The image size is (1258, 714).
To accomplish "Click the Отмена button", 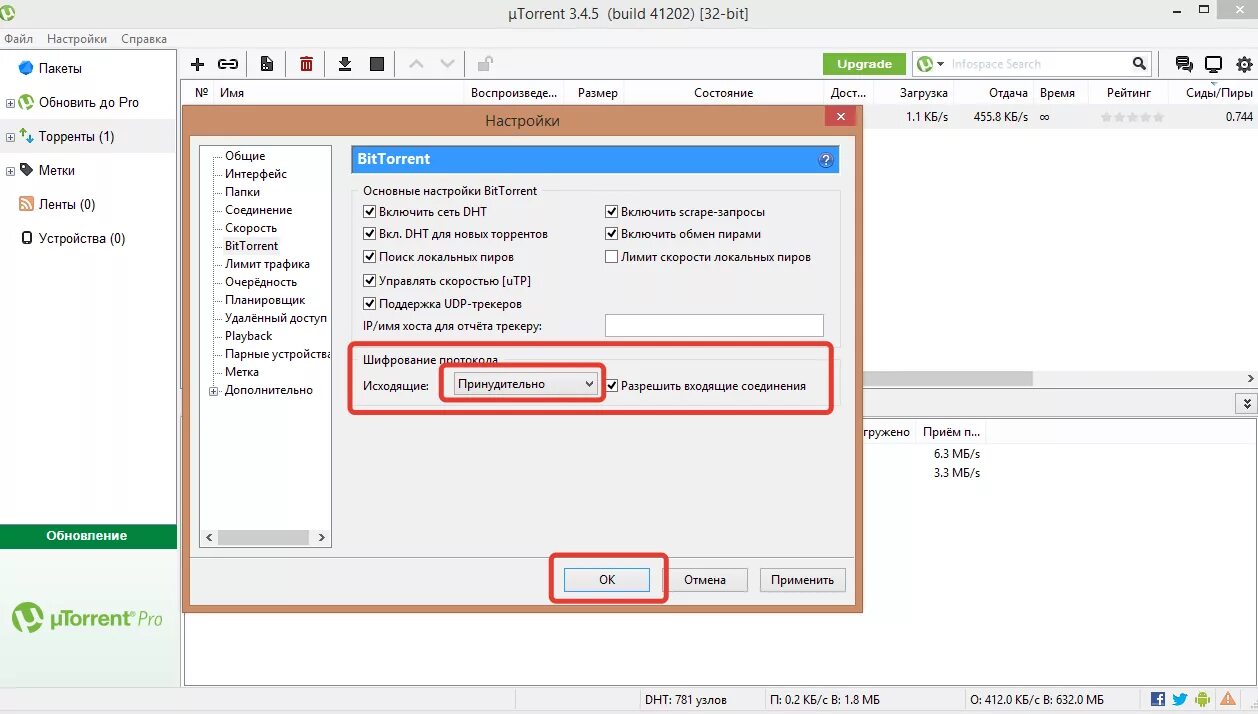I will tap(705, 580).
